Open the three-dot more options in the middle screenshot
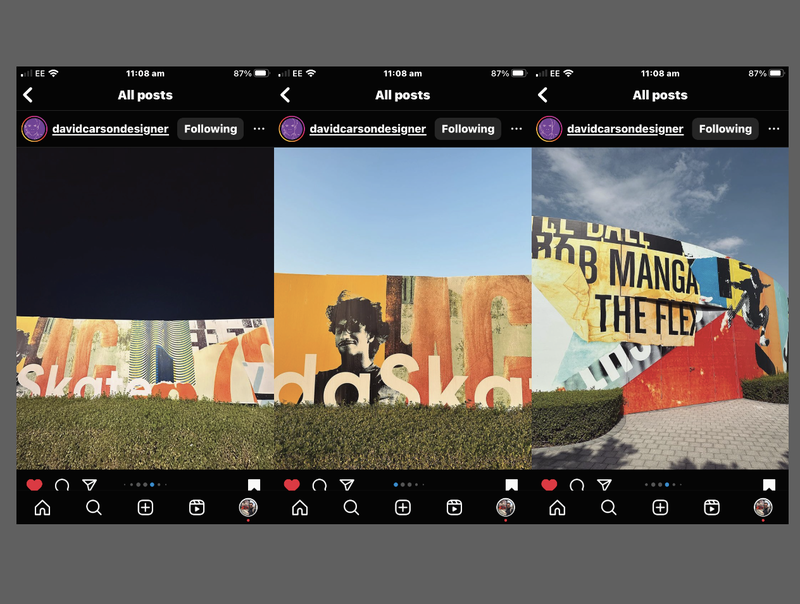 pos(516,129)
